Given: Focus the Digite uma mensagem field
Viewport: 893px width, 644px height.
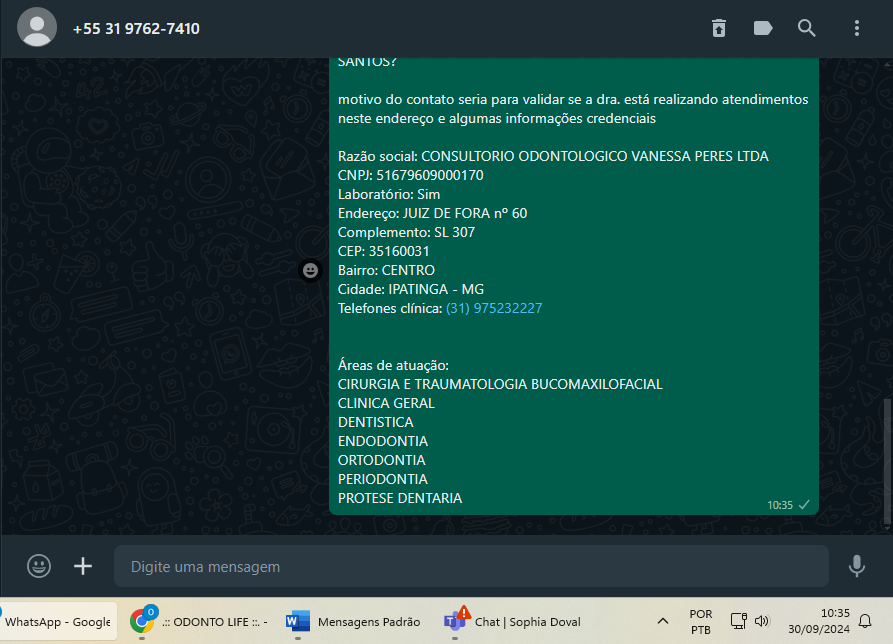Looking at the screenshot, I should click(471, 566).
